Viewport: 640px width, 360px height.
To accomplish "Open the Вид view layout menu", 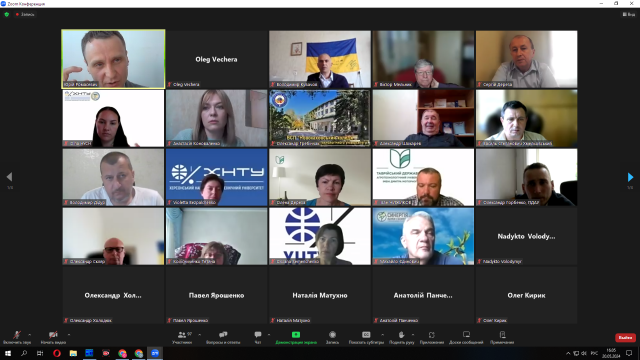I will point(629,14).
